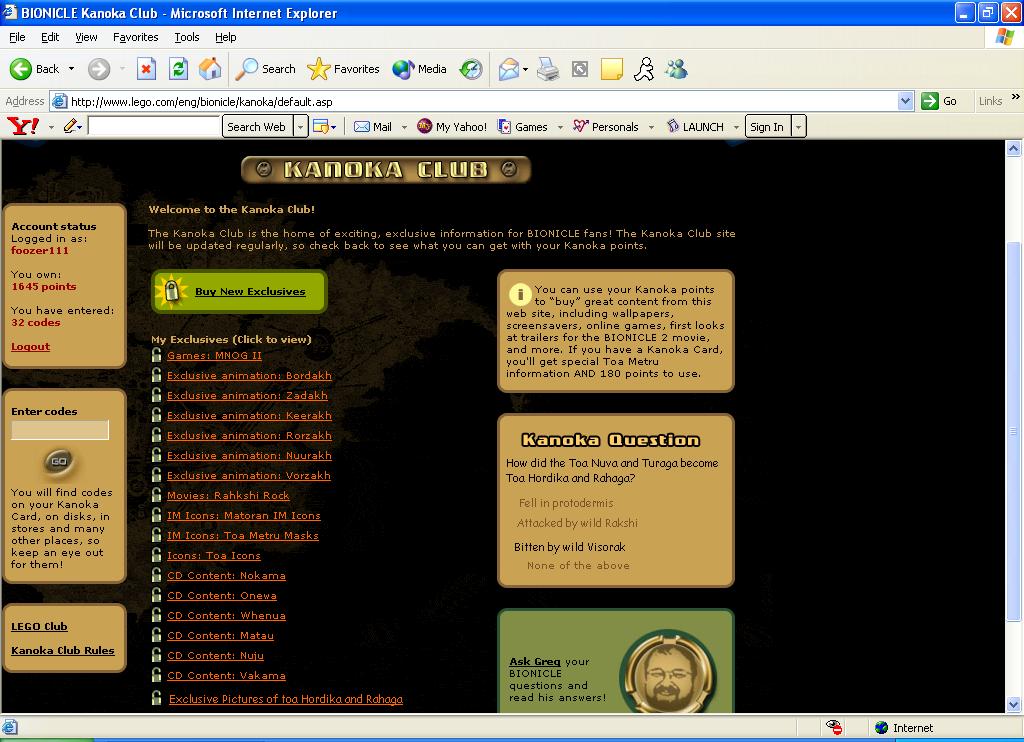Screen dimensions: 1024x742
Task: Open Exclusive animation: Bordakh
Action: pos(249,376)
